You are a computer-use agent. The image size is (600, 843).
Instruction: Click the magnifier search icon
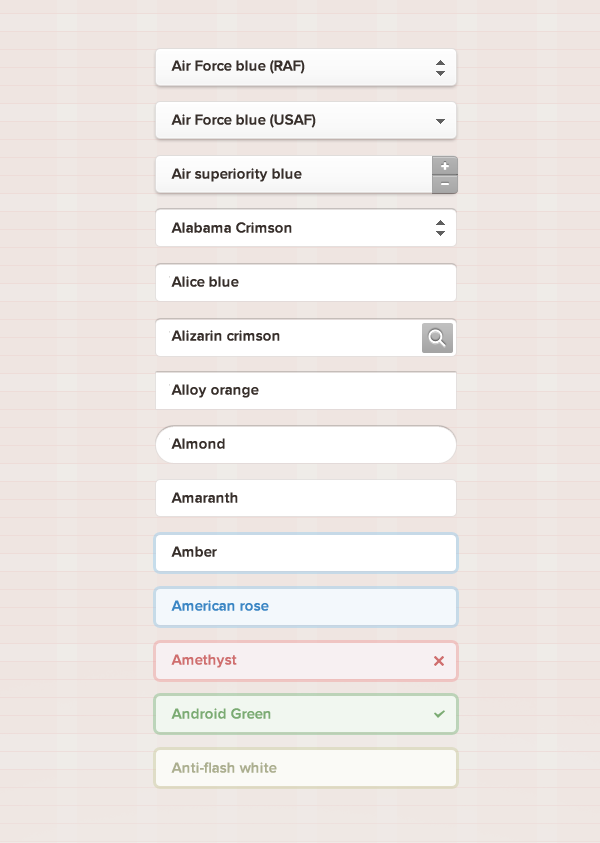(x=437, y=338)
